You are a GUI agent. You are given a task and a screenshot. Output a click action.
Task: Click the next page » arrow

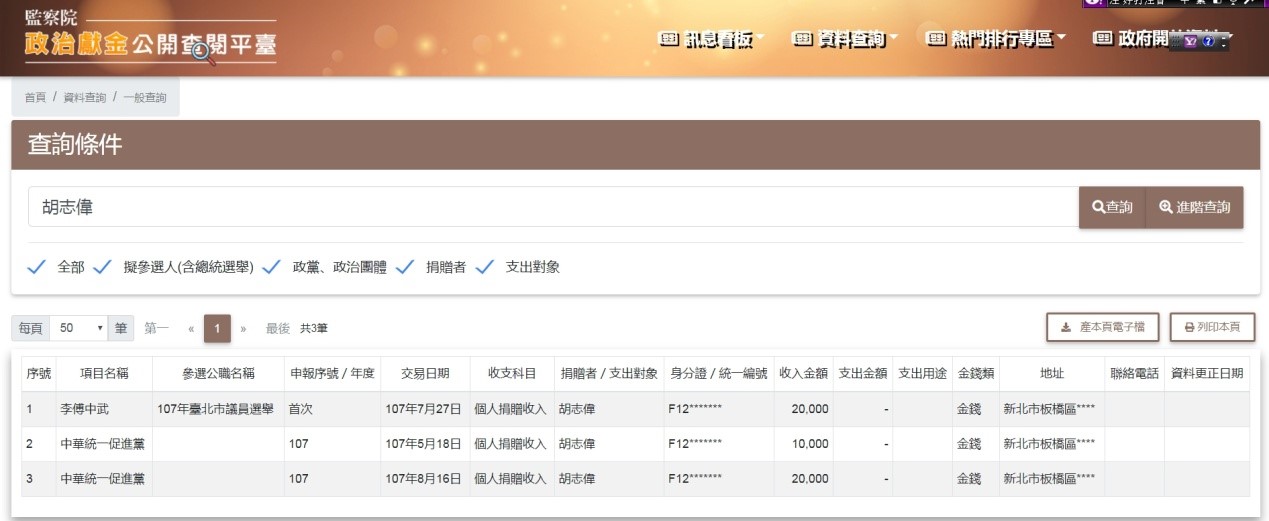243,328
